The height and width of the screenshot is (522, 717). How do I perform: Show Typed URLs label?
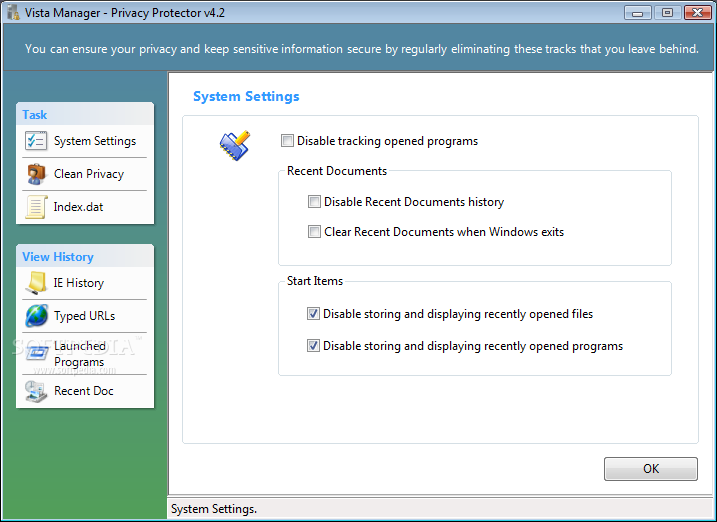click(85, 316)
